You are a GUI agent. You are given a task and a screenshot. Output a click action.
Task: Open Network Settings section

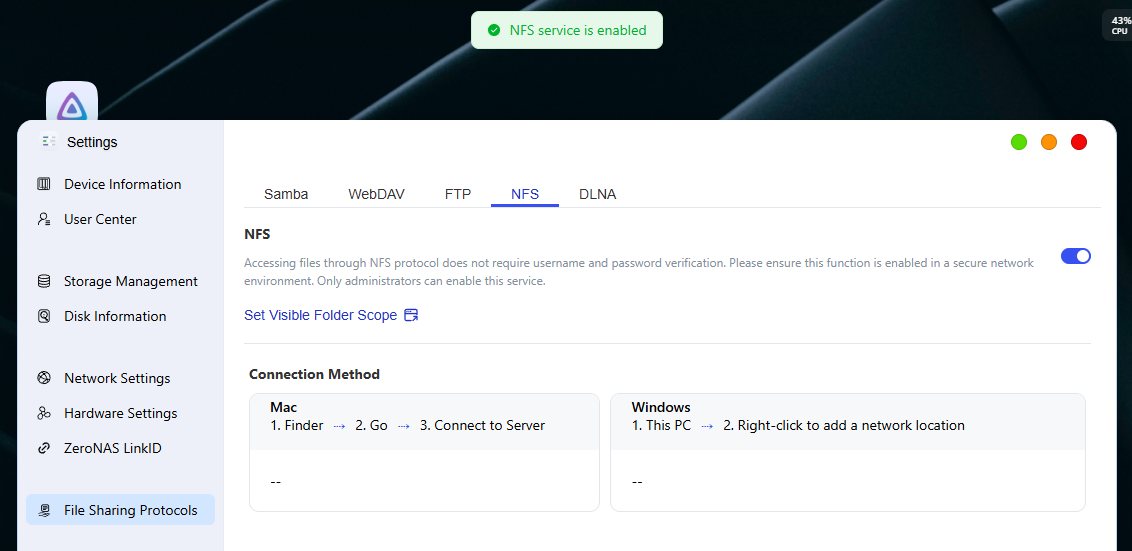pos(121,378)
